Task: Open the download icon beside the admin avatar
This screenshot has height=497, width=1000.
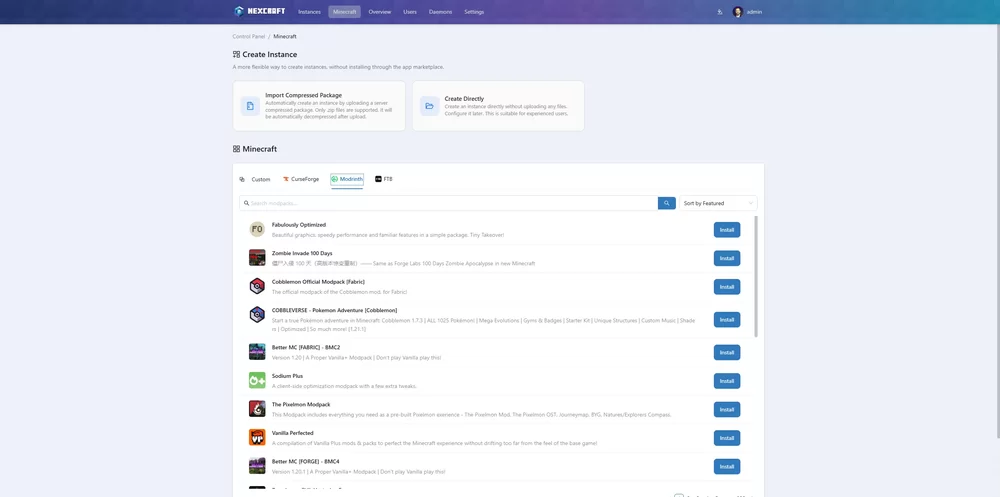Action: [x=719, y=11]
